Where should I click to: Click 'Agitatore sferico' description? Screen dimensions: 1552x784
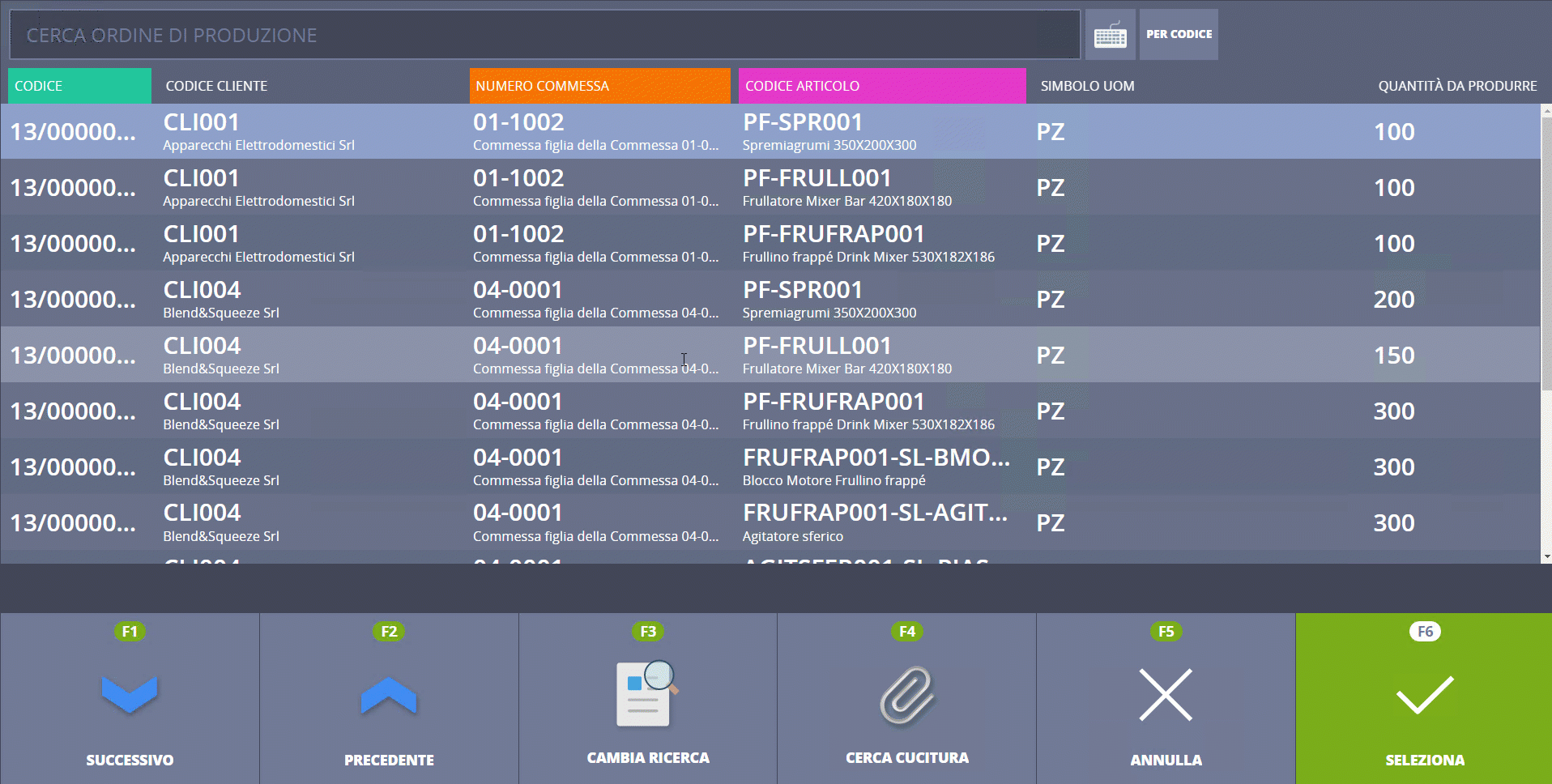tap(792, 536)
